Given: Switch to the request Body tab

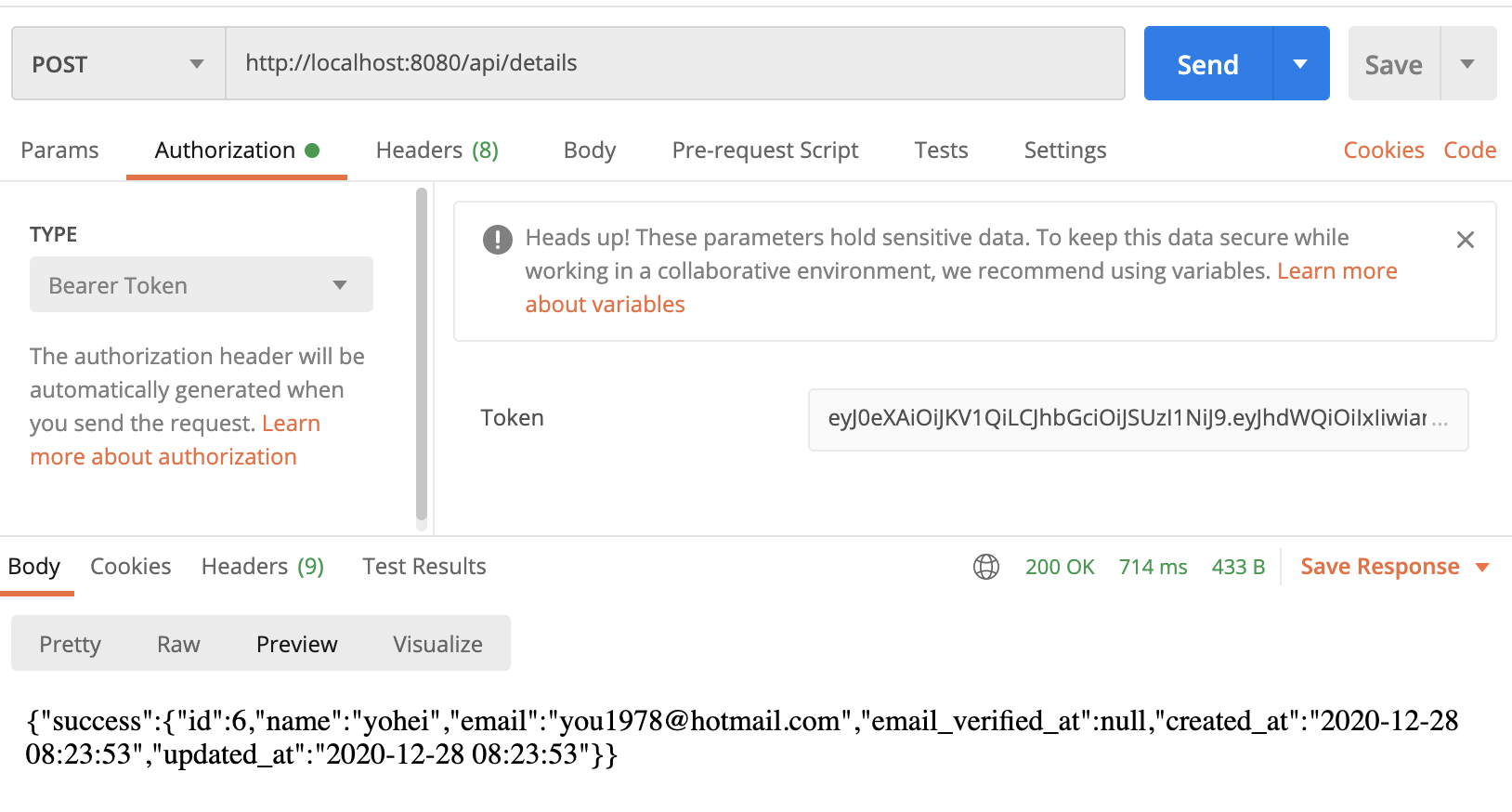Looking at the screenshot, I should 590,151.
